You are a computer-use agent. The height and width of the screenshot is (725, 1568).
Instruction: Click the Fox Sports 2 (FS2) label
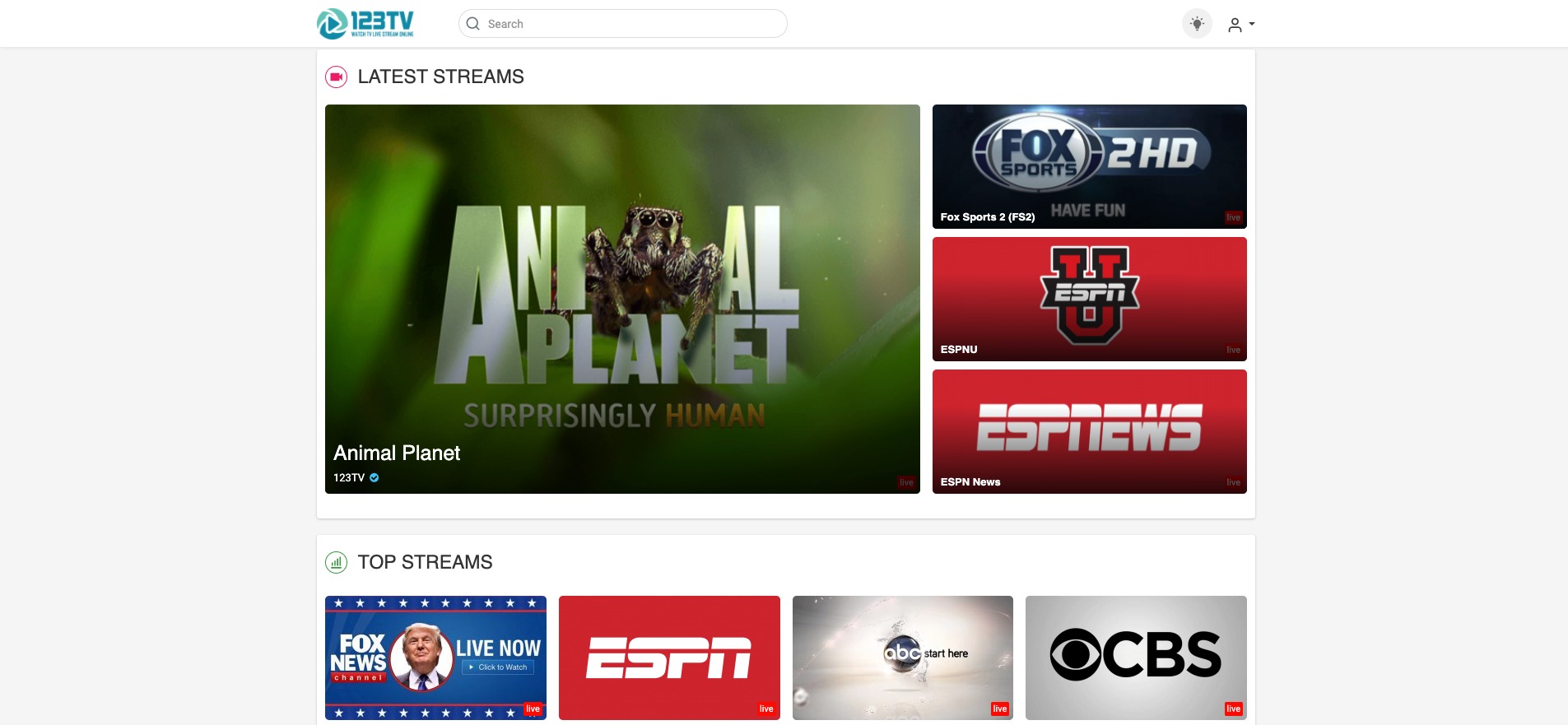coord(988,217)
